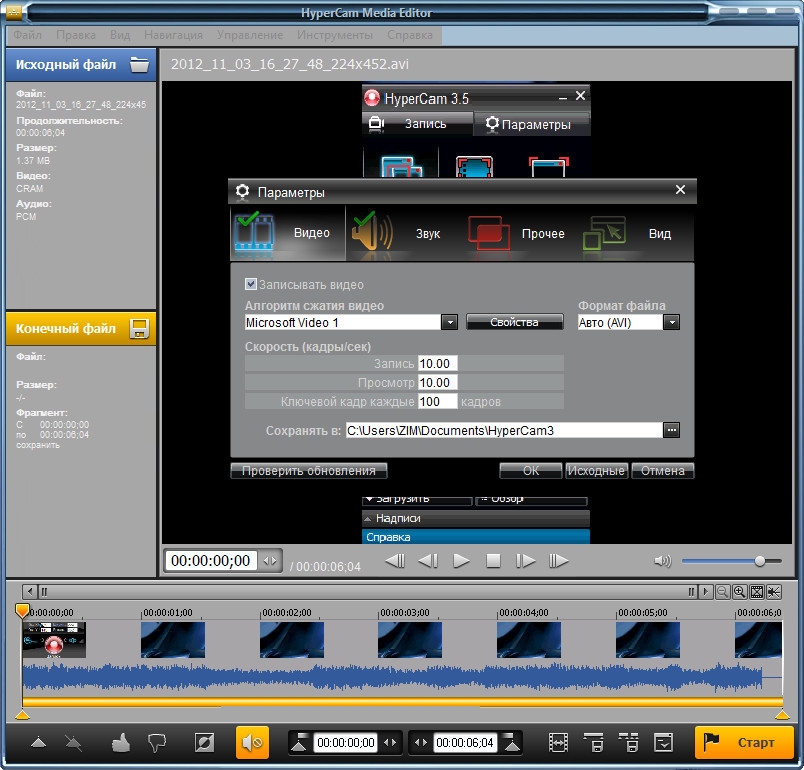Click the thumbs-up mark fragment icon
Screen dimensions: 804x770
click(x=121, y=743)
